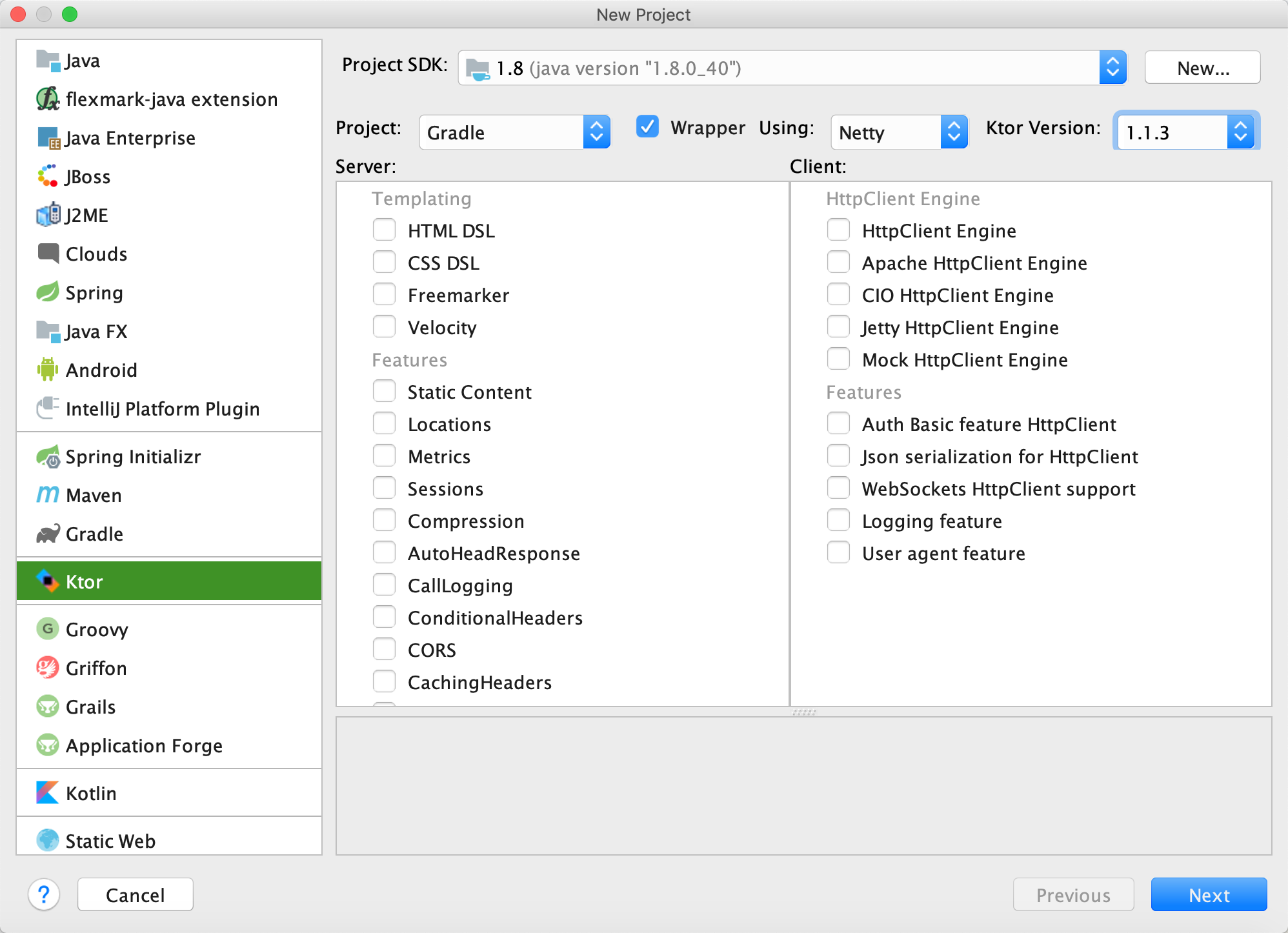Enable Static Content feature
Screen dimensions: 1288x933
tap(385, 391)
